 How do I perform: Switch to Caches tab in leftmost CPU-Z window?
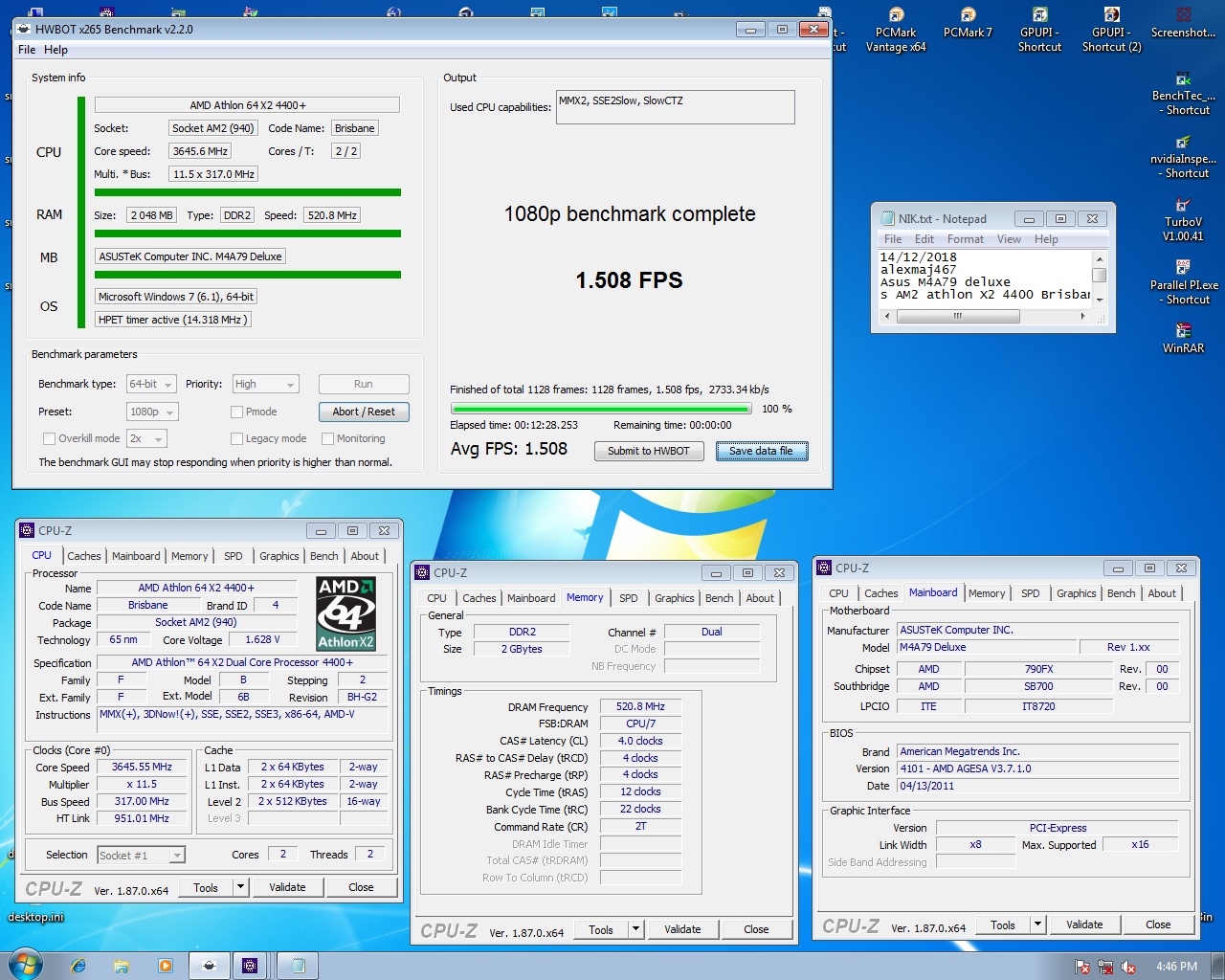(83, 556)
